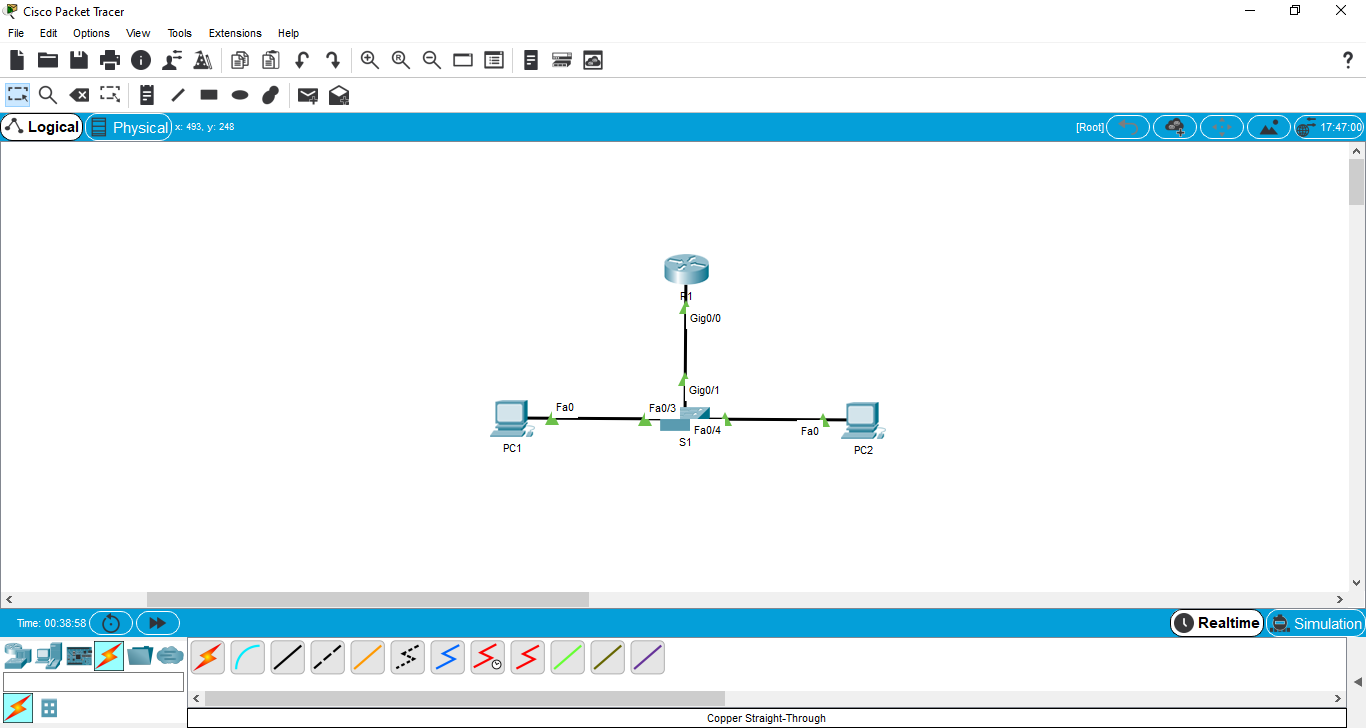
Task: Open Network Information via info icon
Action: [141, 60]
